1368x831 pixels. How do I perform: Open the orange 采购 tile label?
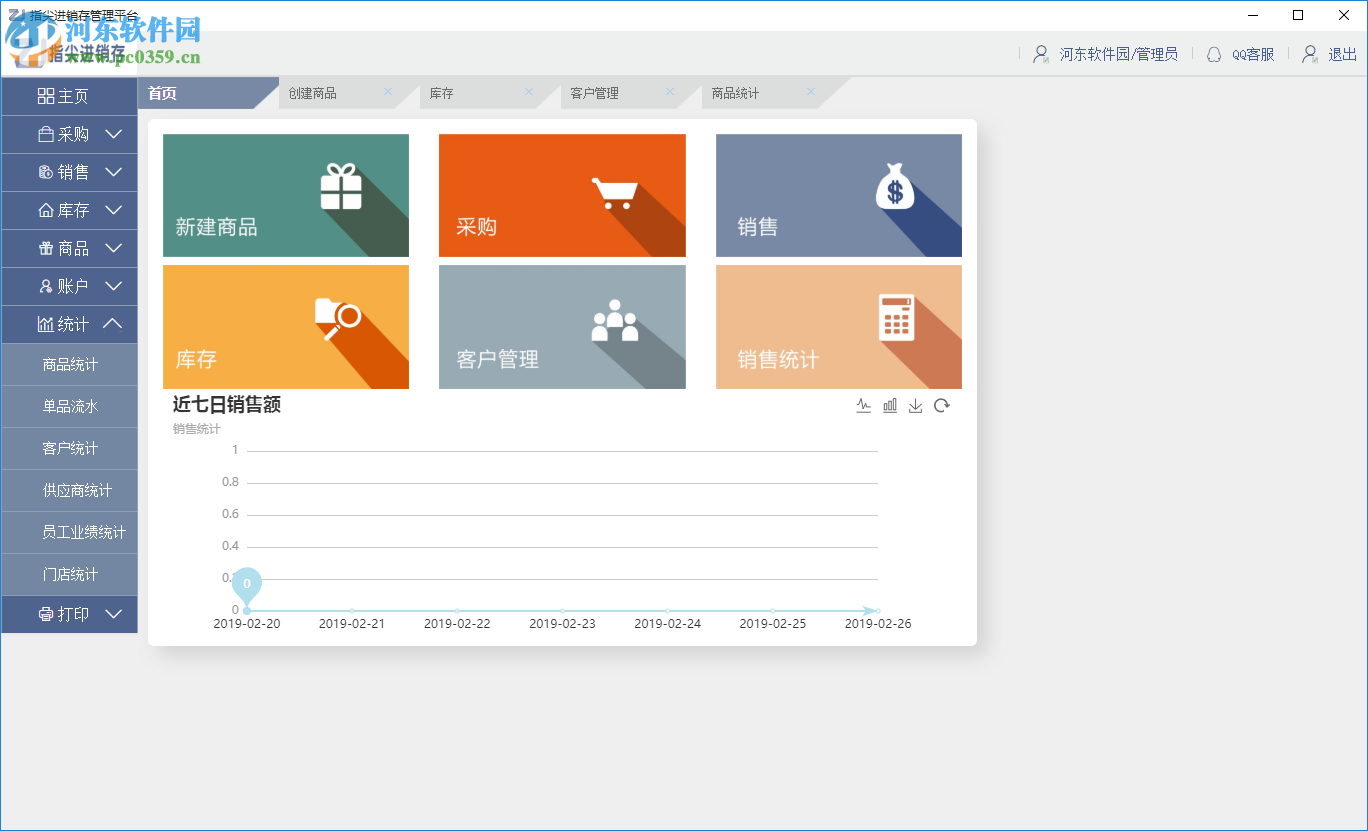tap(476, 227)
